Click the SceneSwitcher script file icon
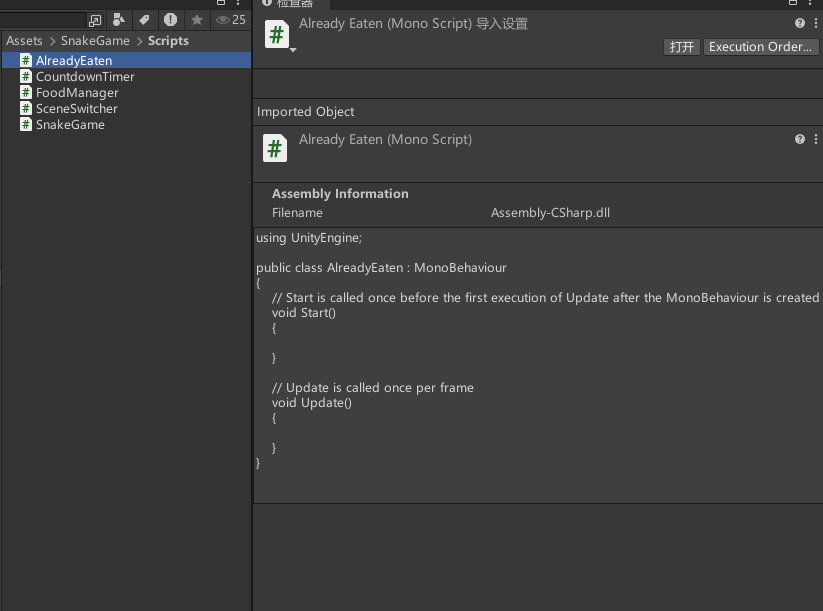The image size is (823, 611). pos(26,109)
